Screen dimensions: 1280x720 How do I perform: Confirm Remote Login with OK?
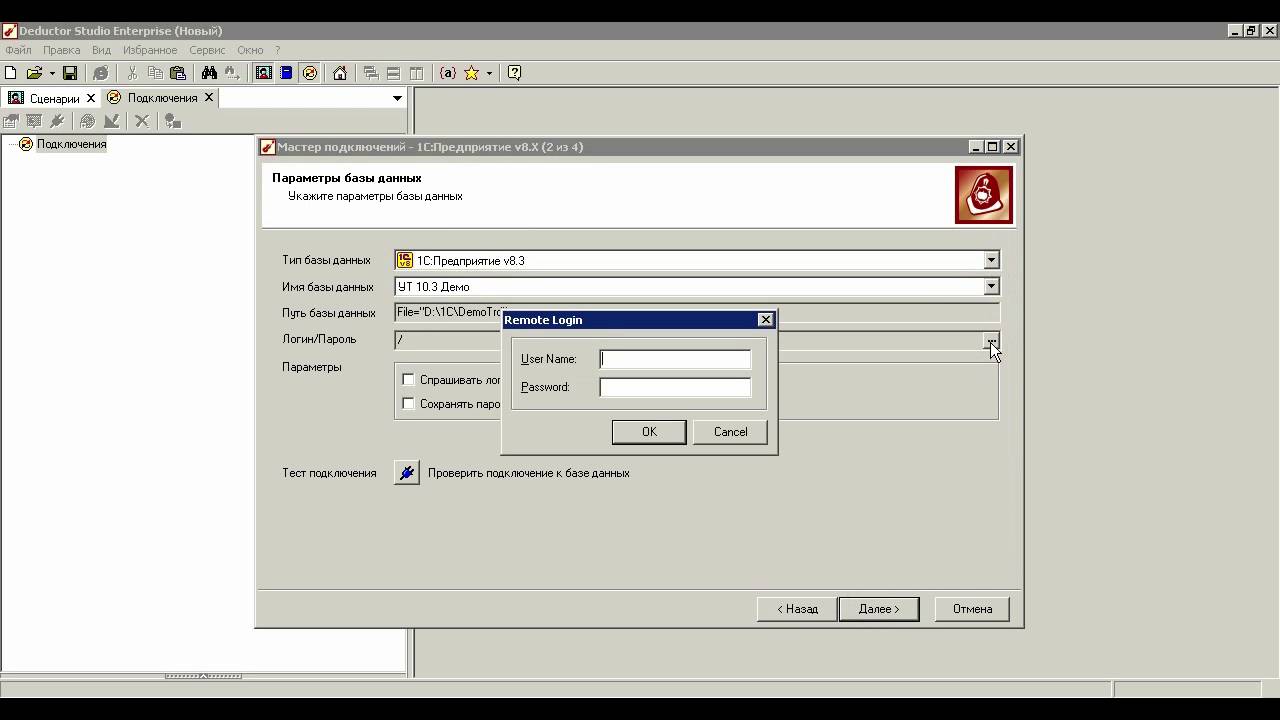[x=649, y=432]
